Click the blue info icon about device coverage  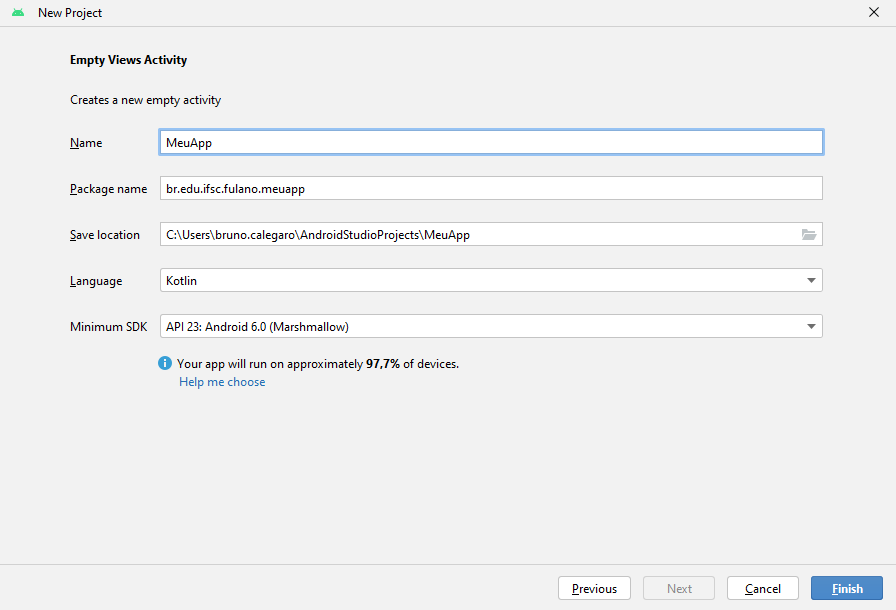pyautogui.click(x=165, y=364)
